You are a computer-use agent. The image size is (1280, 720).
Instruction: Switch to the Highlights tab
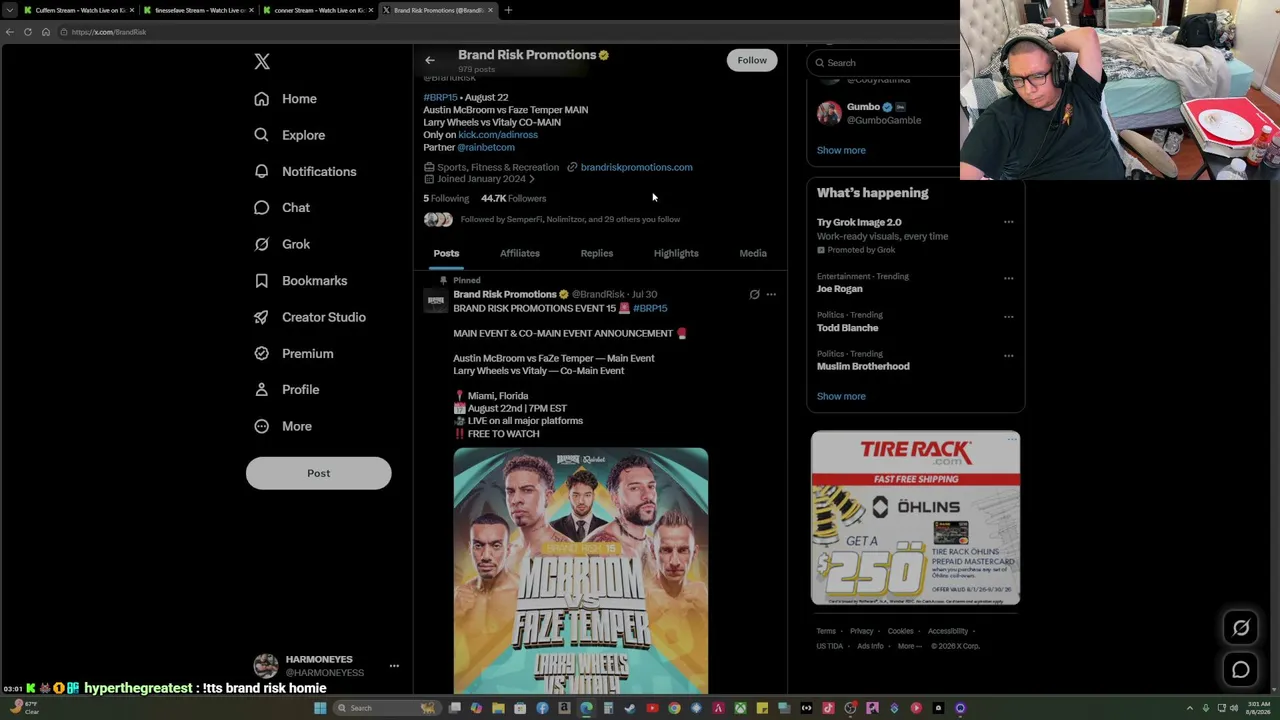click(676, 253)
